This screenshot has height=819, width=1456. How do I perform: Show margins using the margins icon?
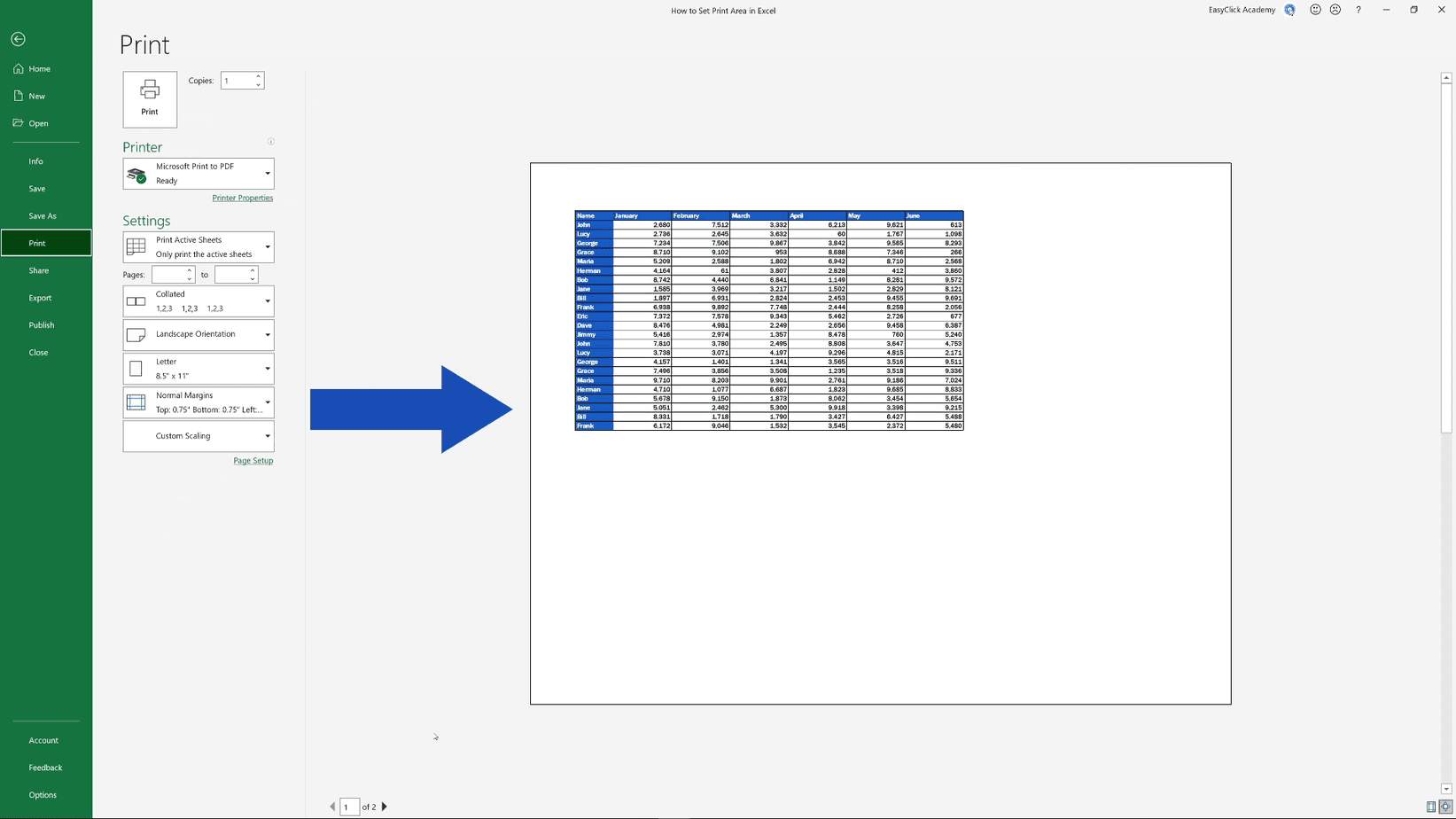click(x=1431, y=807)
